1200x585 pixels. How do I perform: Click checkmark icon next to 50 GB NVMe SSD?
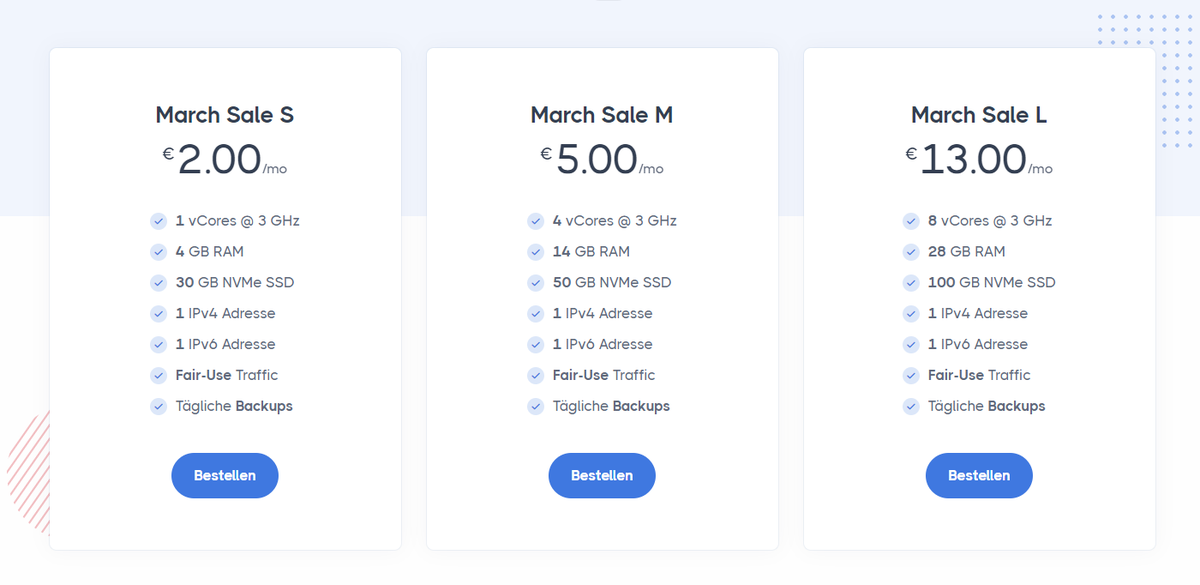click(535, 283)
